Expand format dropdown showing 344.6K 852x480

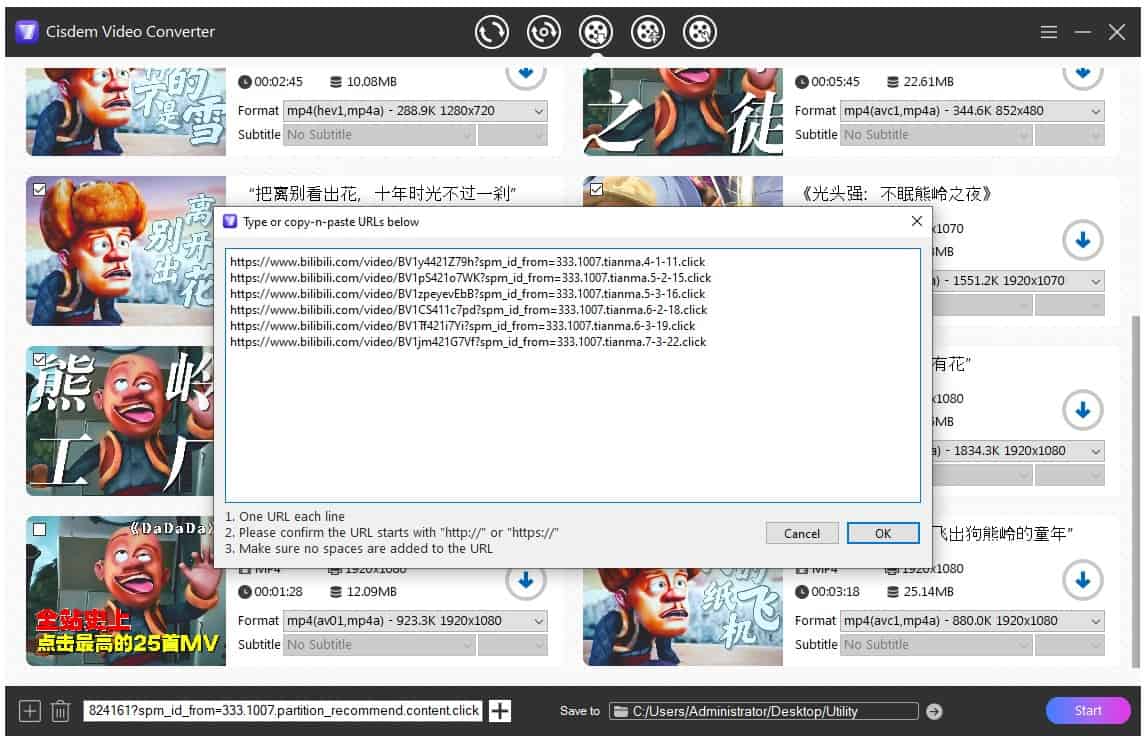(x=972, y=110)
